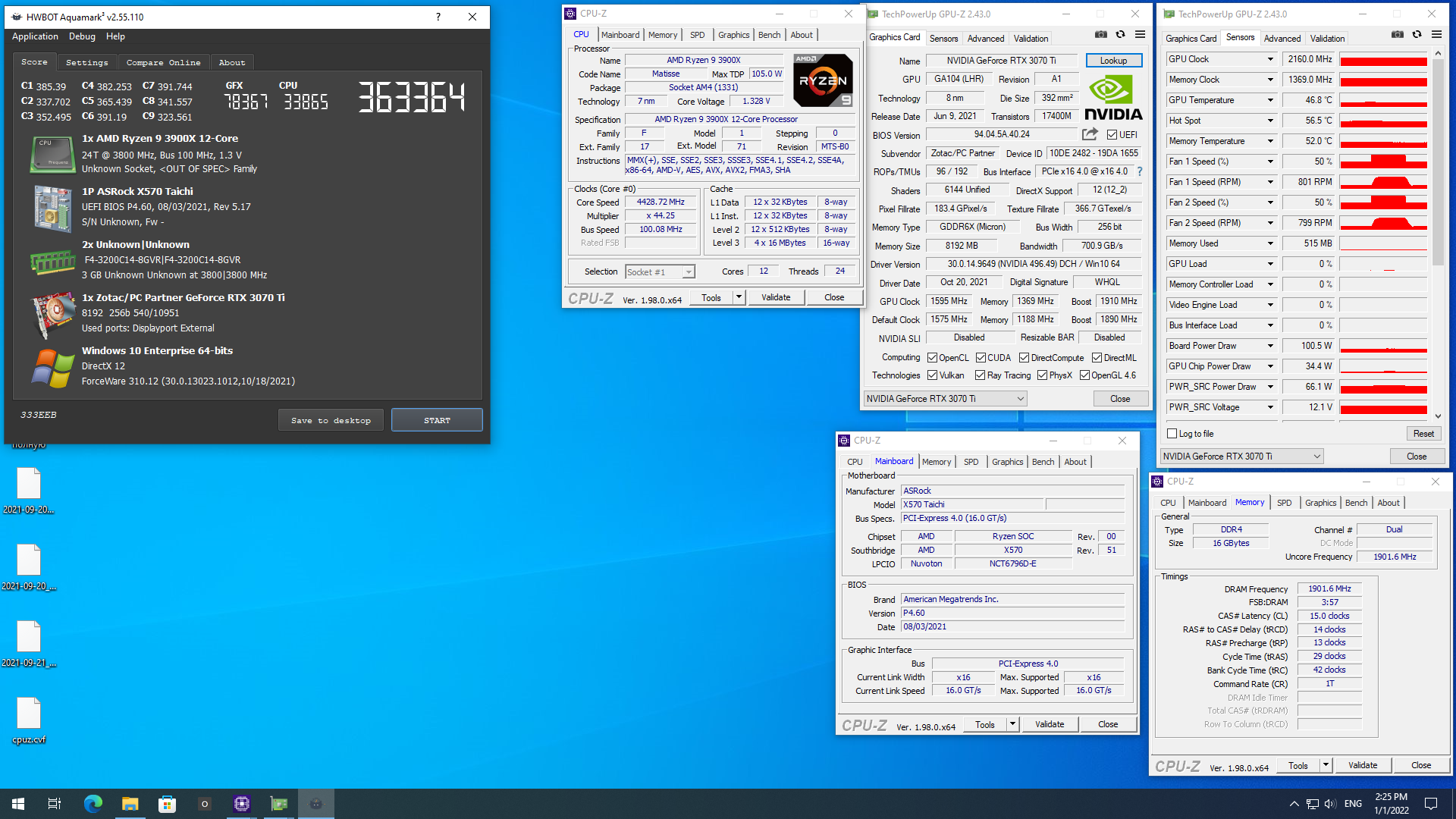Toggle the OpenCL checkbox
The width and height of the screenshot is (1456, 819).
pyautogui.click(x=933, y=358)
